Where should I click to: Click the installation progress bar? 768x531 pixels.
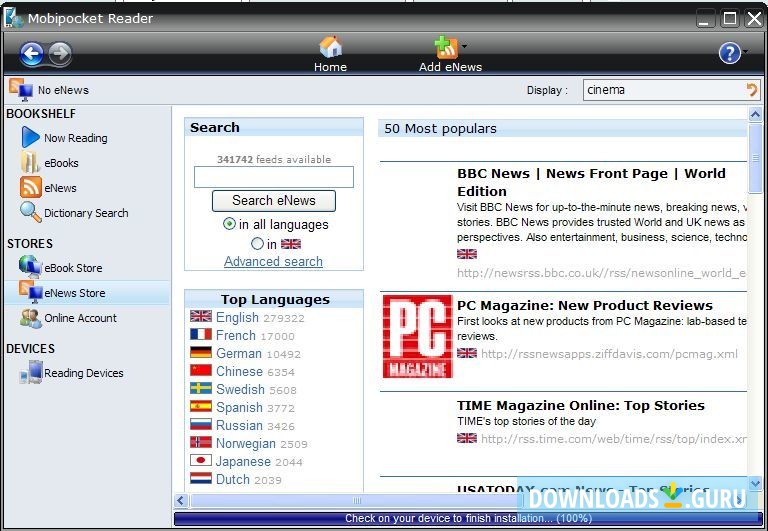(x=468, y=518)
